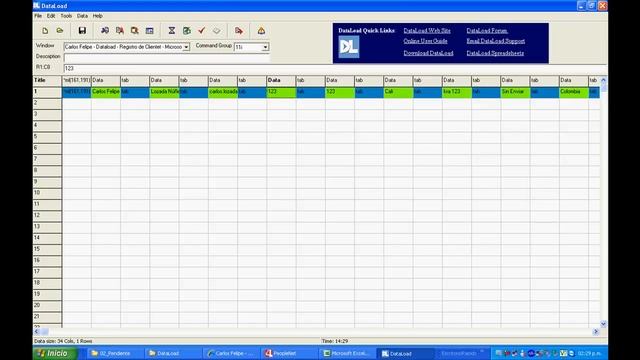
Task: Select row header 12
Action: 47,216
